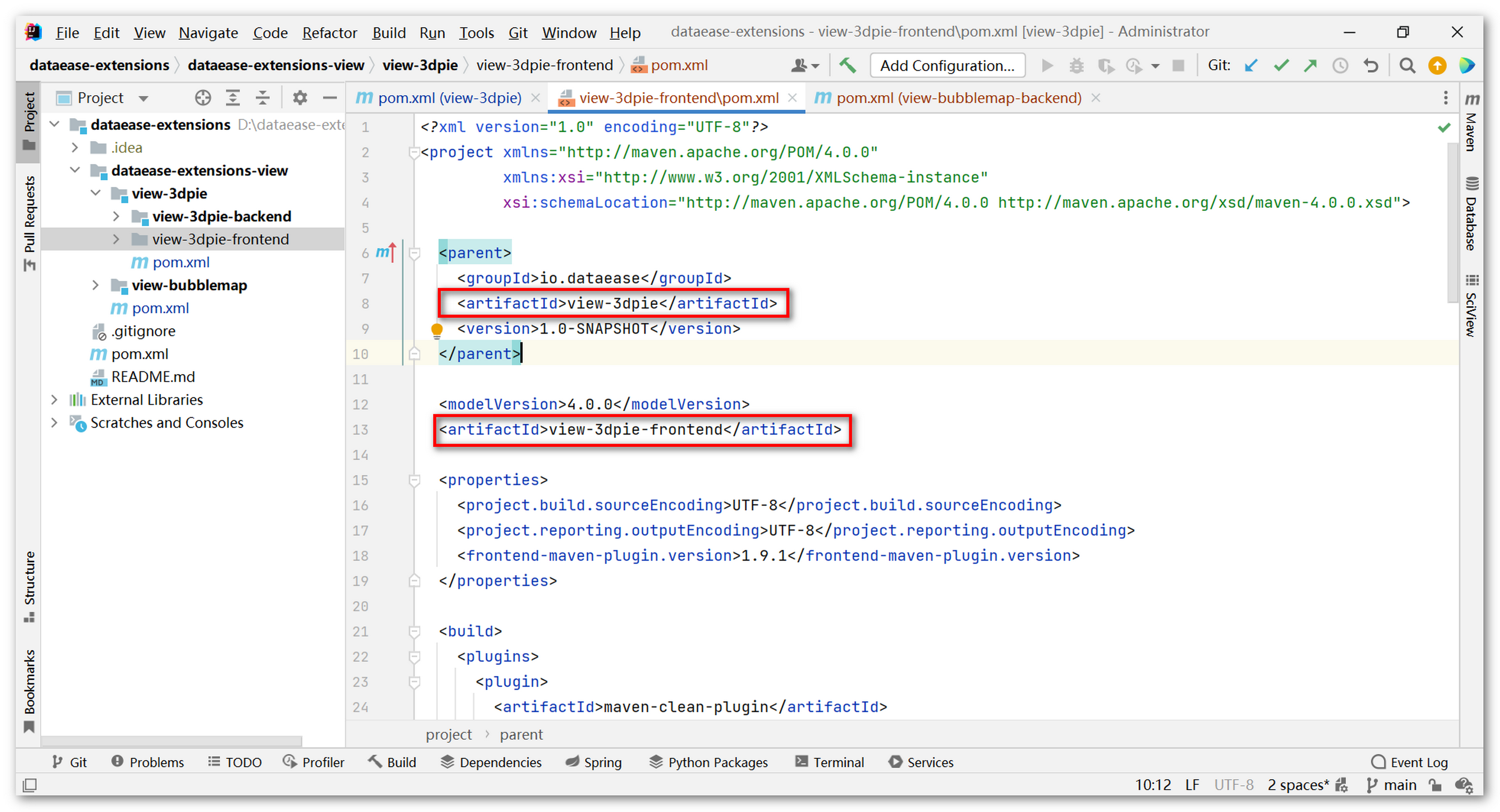Click the parent POM gutter icon on line 6
The image size is (1500, 812).
tap(386, 252)
